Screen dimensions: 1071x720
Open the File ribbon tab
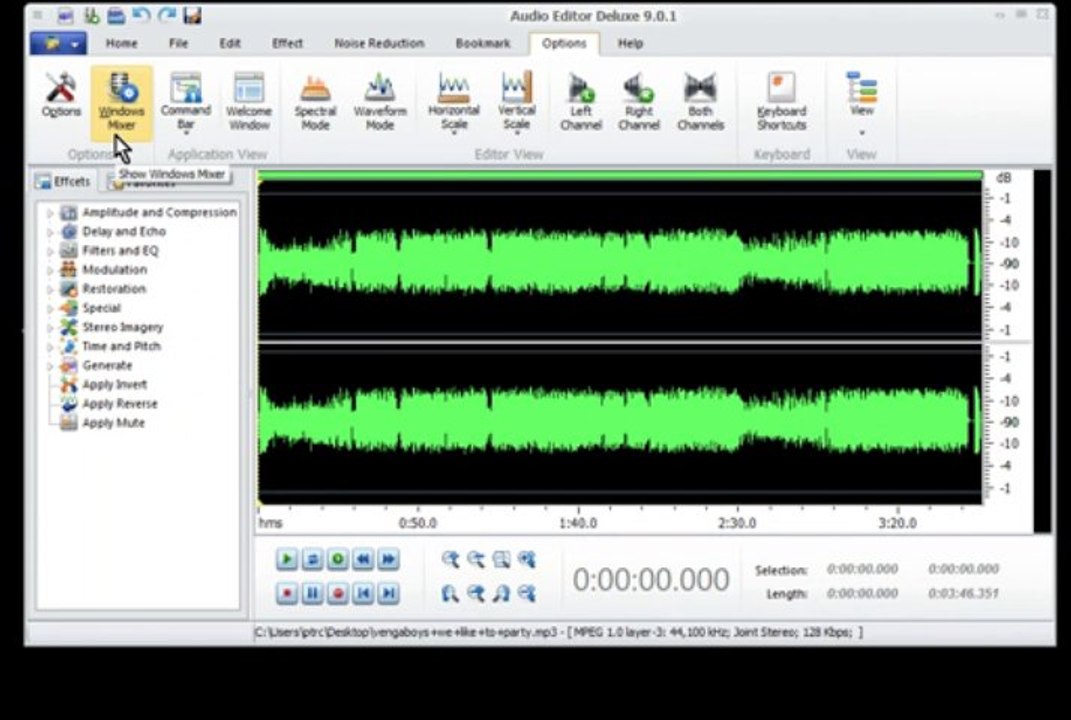pyautogui.click(x=178, y=43)
